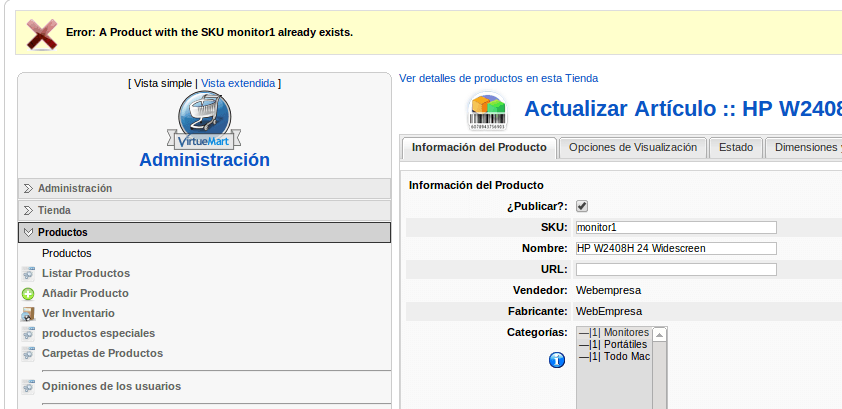Click the blue info icon under Categorías
The image size is (842, 409).
point(557,360)
